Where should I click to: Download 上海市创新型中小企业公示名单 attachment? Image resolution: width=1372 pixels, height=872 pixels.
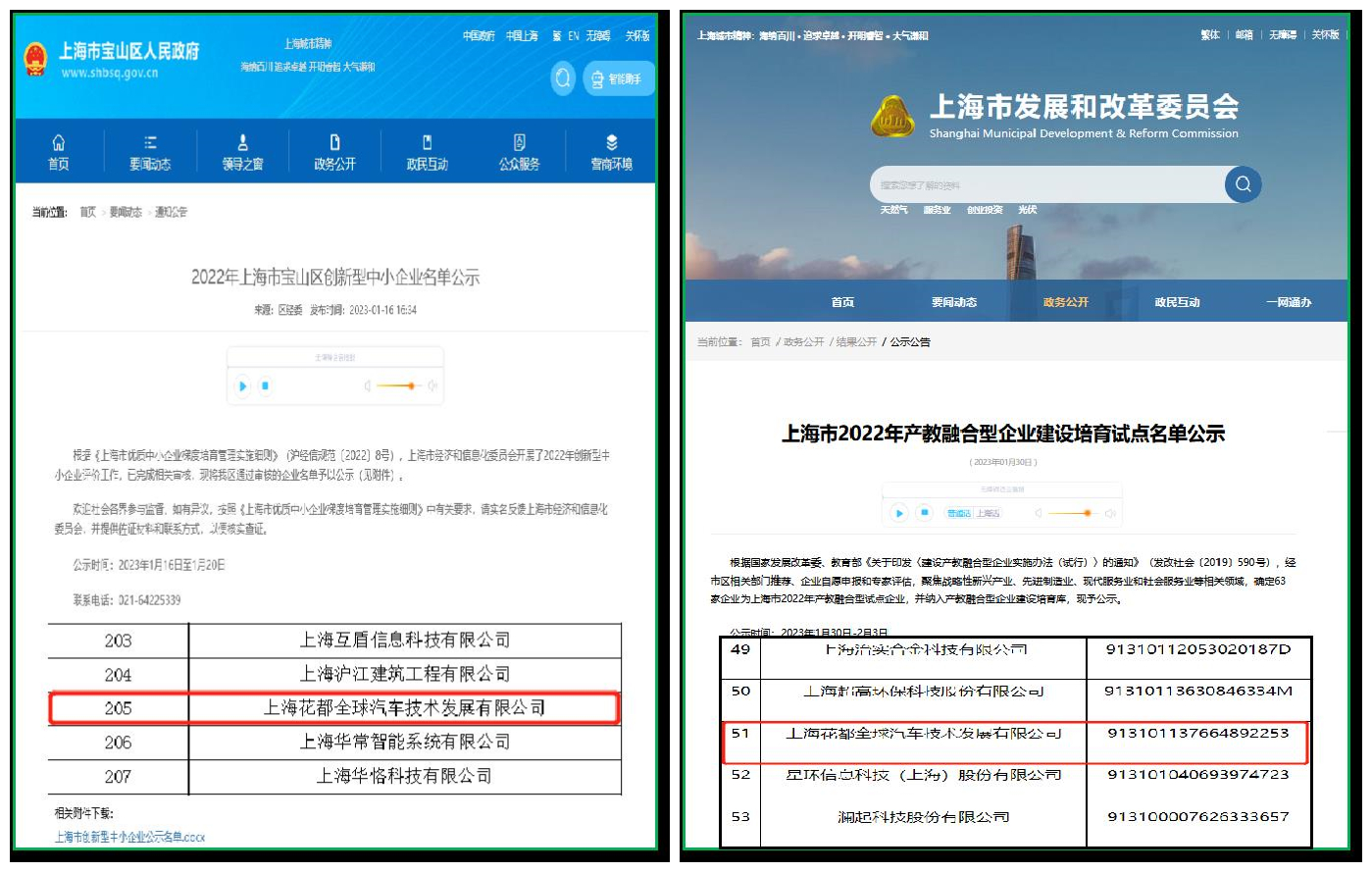click(x=129, y=837)
